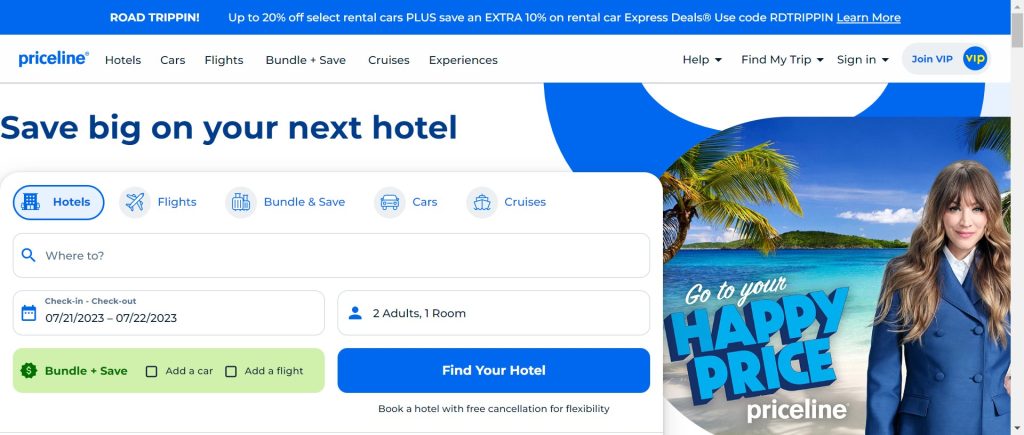Select the Cars icon in search tabs
Image resolution: width=1024 pixels, height=435 pixels.
point(390,202)
